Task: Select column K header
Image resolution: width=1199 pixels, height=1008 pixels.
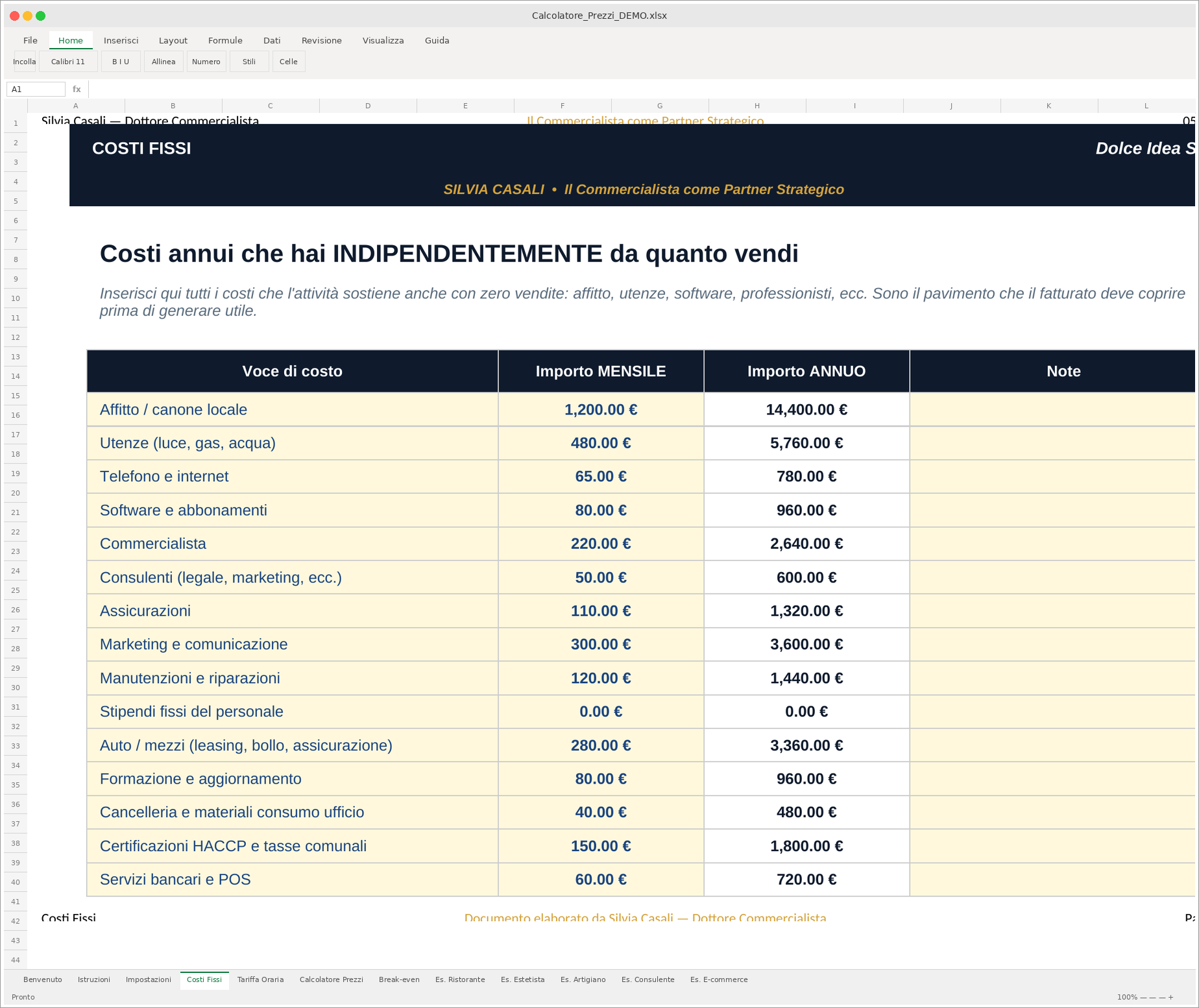Action: (x=1049, y=106)
